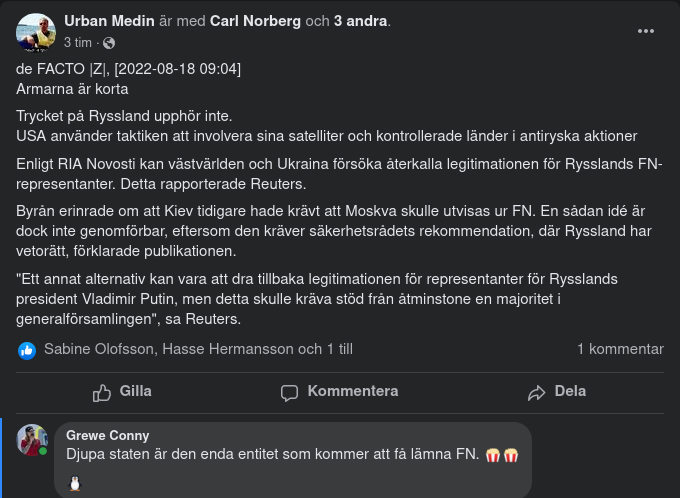Show the 3 andra tagged people
Screen dimensions: 680x498
(362, 21)
